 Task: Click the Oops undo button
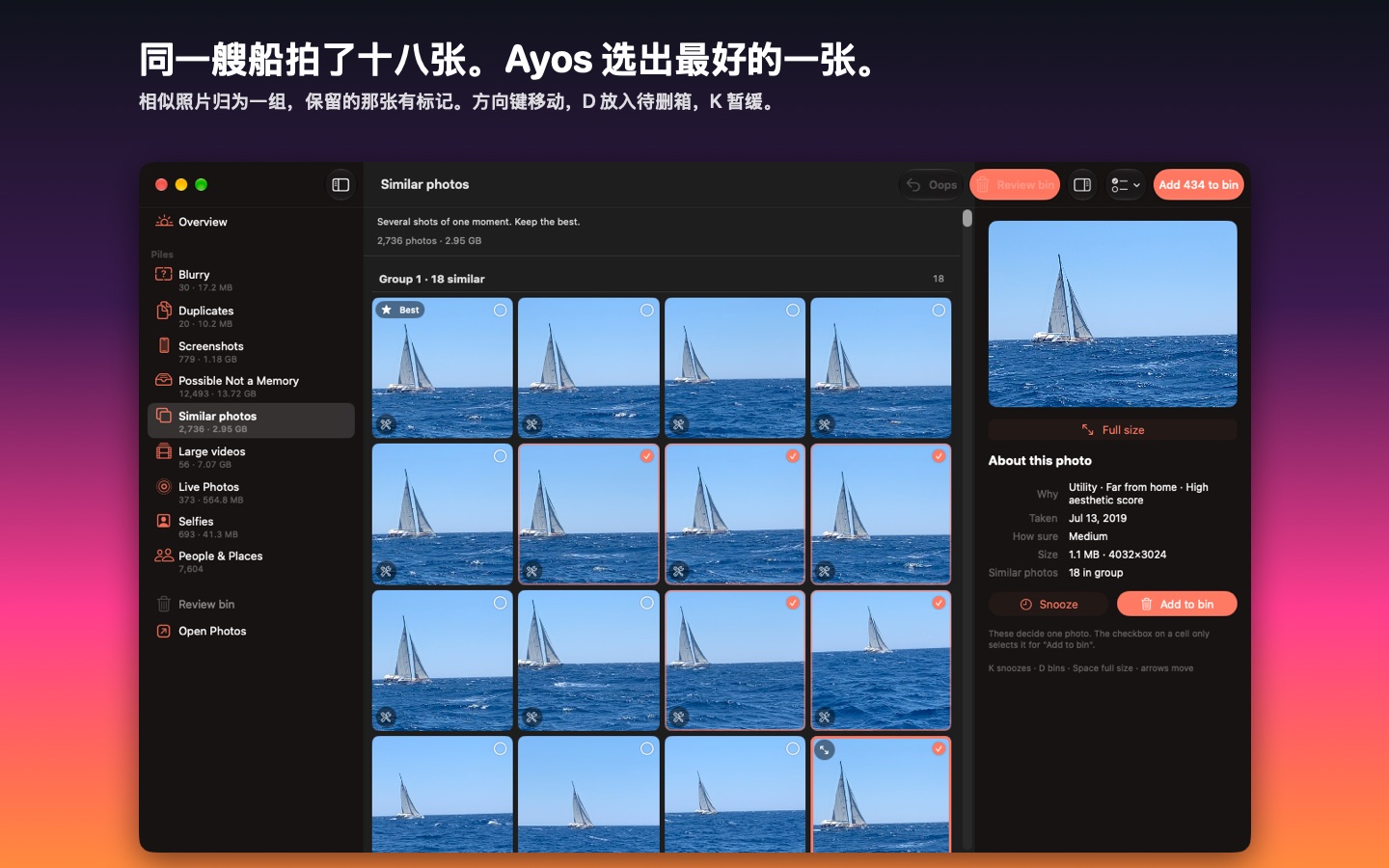tap(931, 184)
